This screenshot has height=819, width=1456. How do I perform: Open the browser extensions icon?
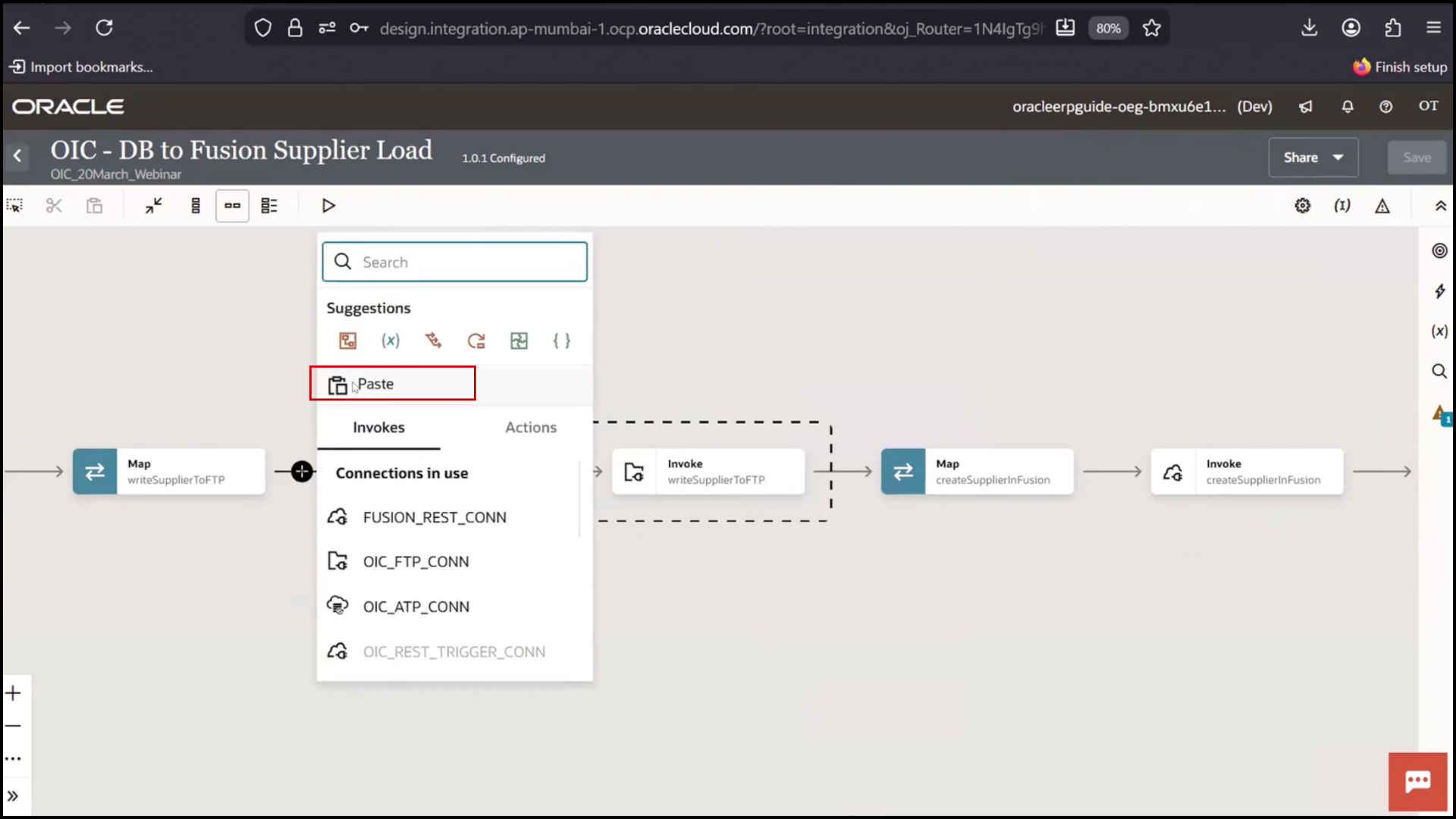point(1392,28)
